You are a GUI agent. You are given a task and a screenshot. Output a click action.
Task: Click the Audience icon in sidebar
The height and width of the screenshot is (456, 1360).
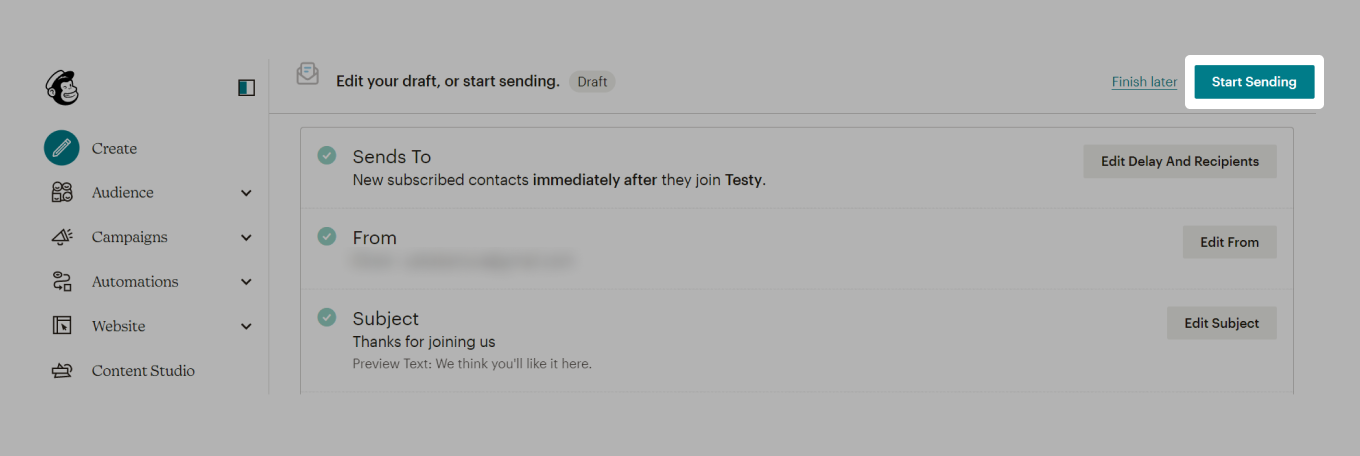[x=62, y=193]
